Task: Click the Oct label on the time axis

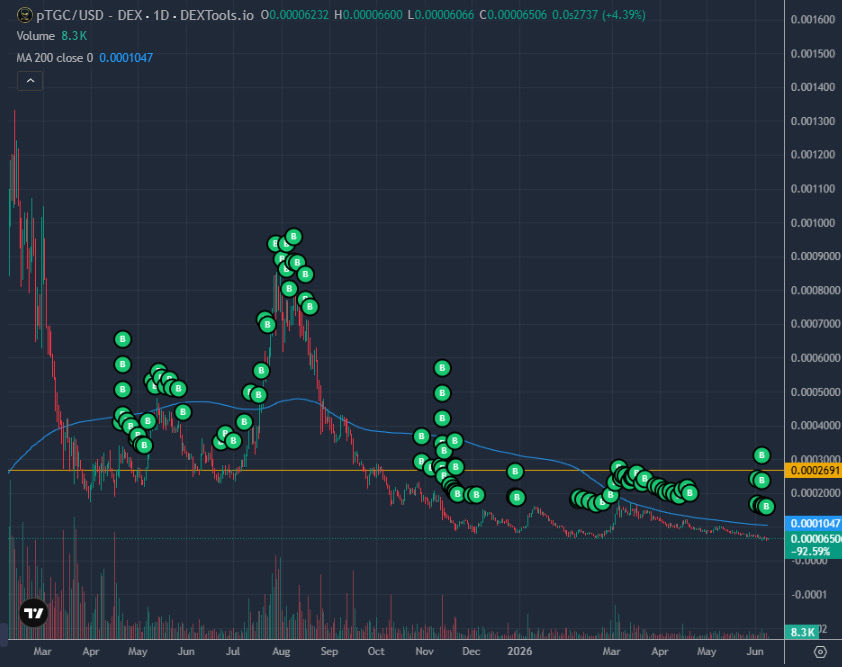Action: 376,651
